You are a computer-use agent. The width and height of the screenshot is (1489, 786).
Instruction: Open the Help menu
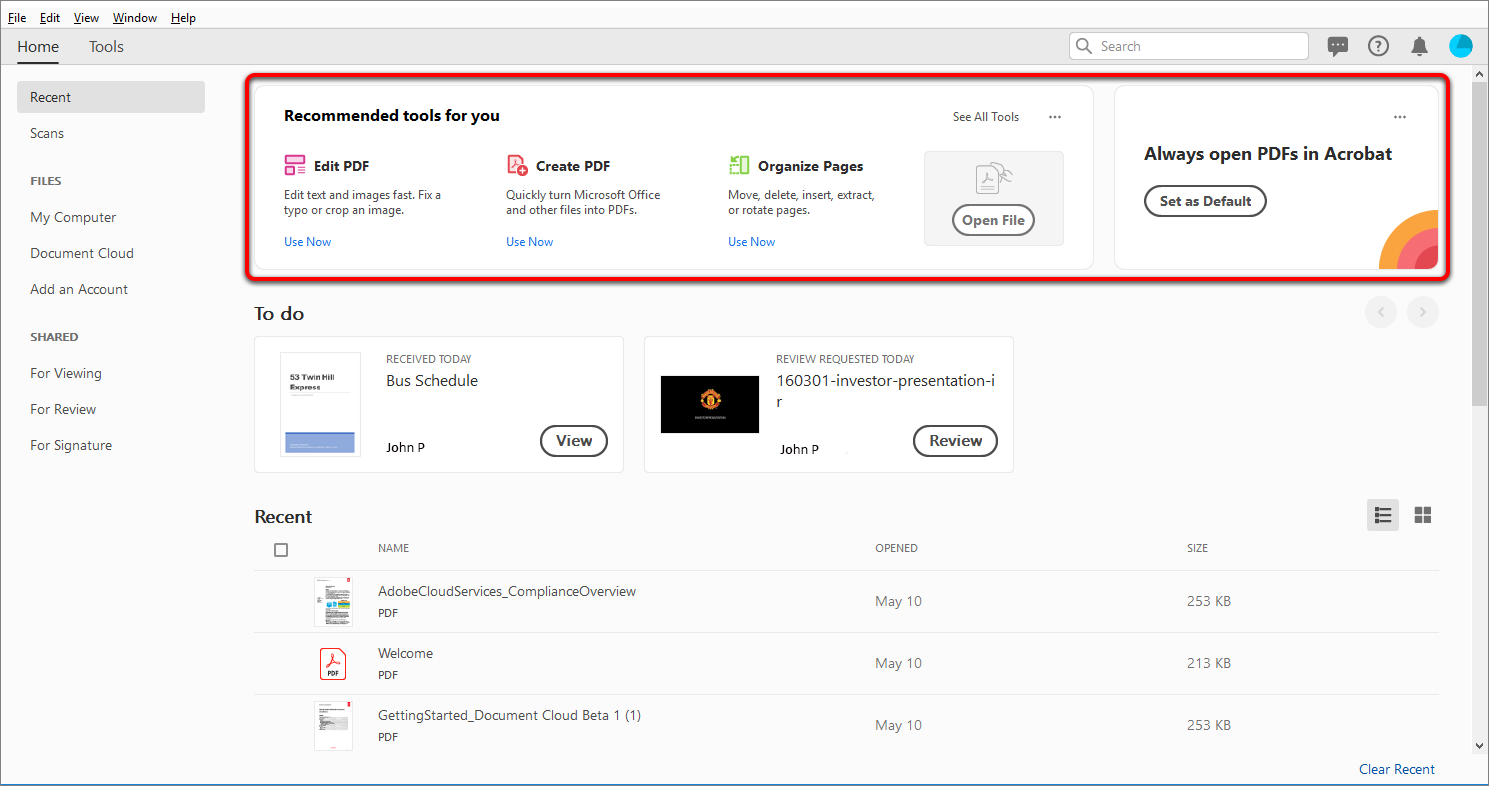(183, 18)
